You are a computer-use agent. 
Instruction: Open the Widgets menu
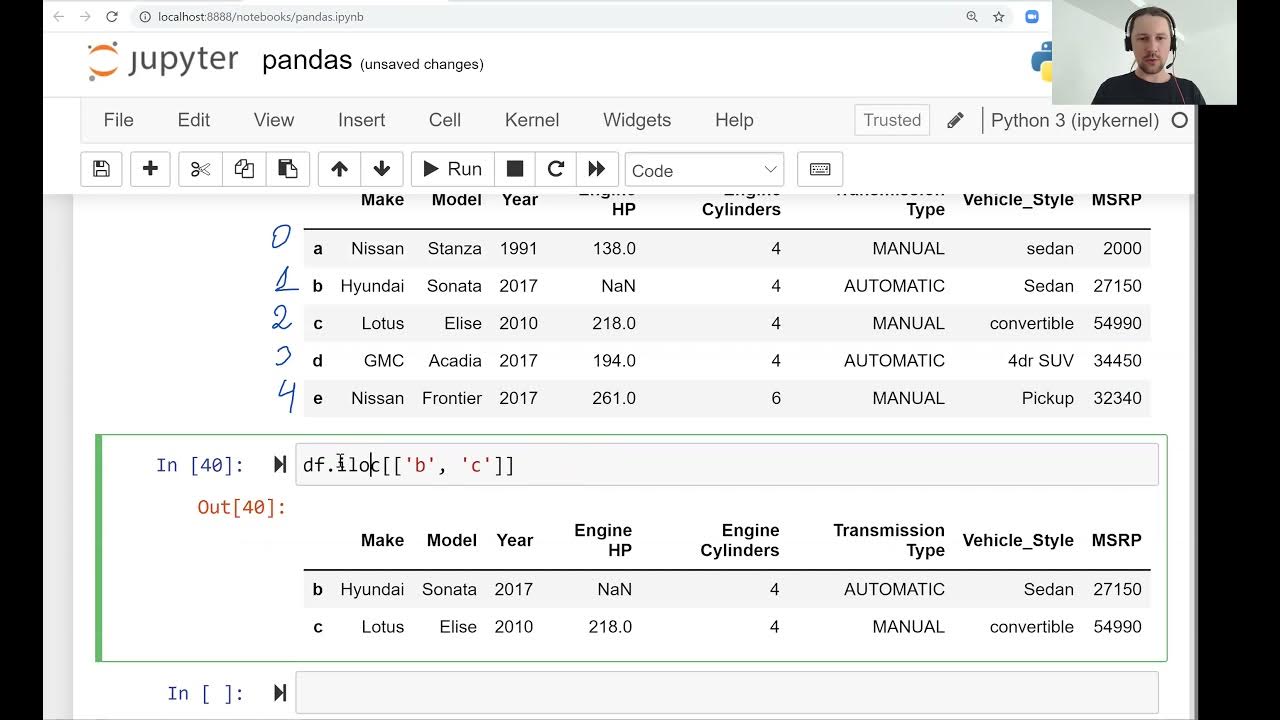[637, 120]
